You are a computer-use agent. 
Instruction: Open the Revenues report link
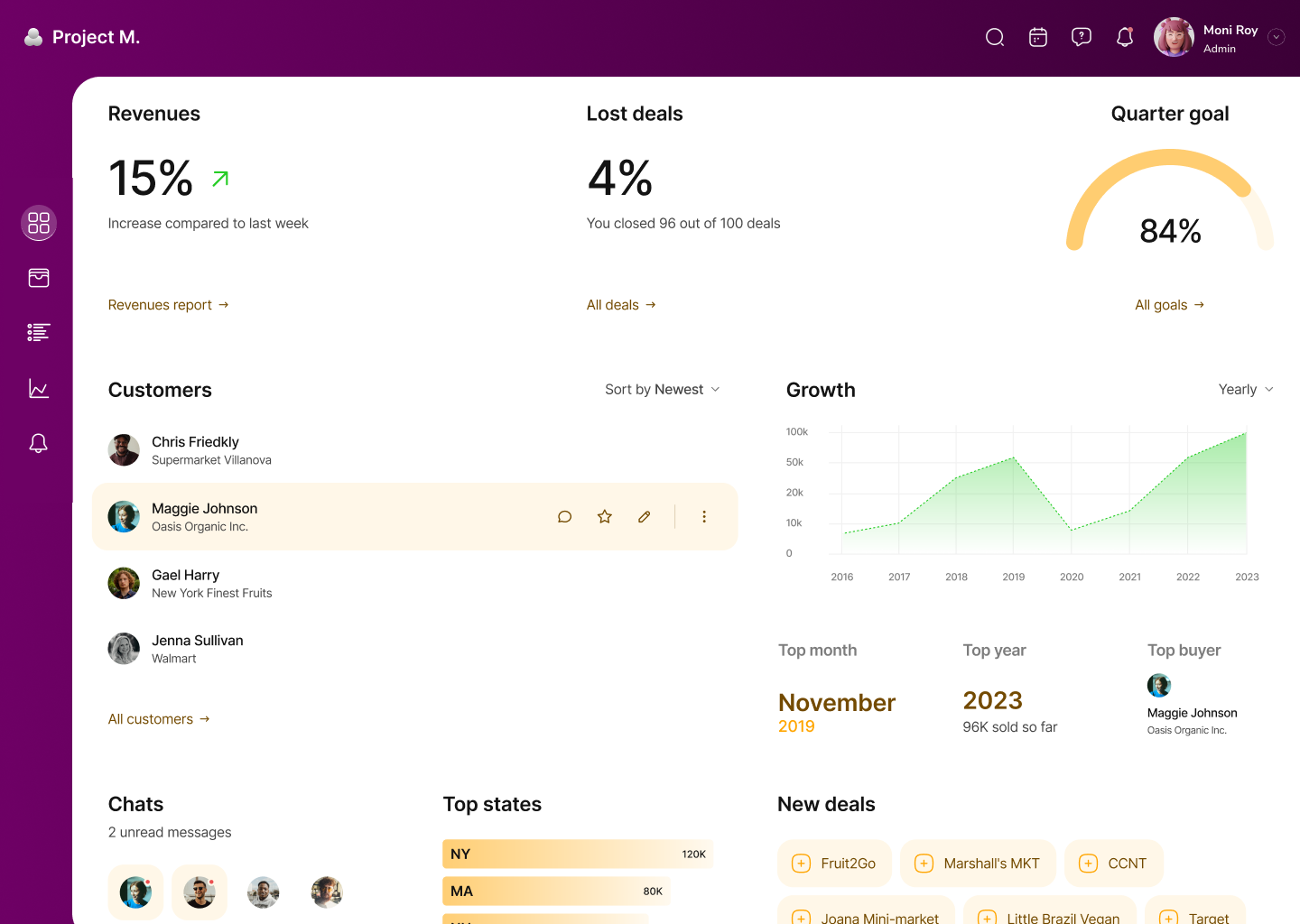click(x=168, y=305)
